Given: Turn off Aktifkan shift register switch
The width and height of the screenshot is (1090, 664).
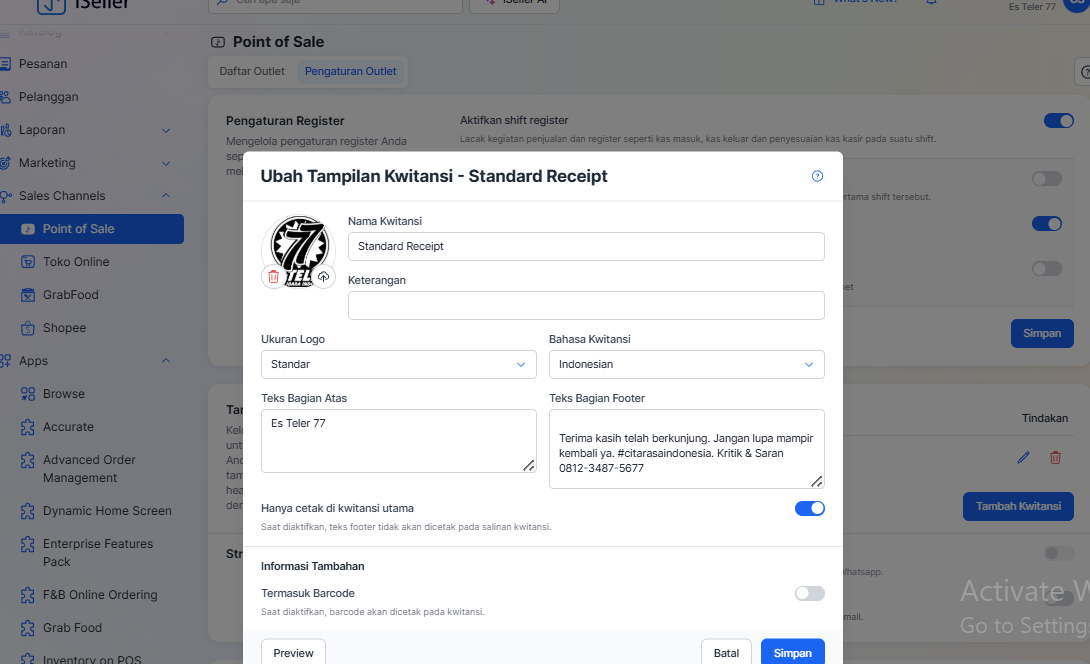Looking at the screenshot, I should click(x=1058, y=121).
